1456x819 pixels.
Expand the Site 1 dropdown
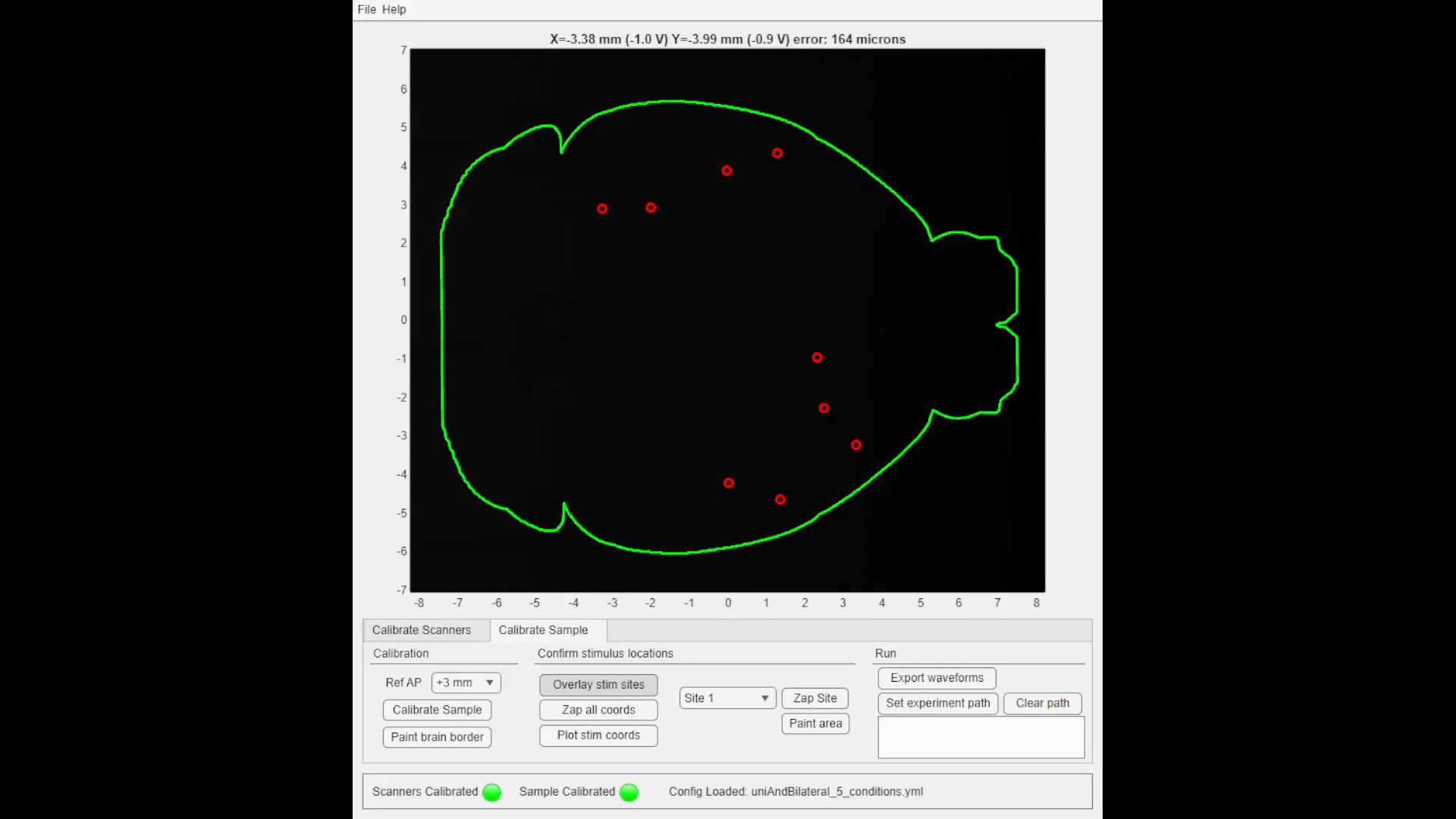click(x=727, y=698)
